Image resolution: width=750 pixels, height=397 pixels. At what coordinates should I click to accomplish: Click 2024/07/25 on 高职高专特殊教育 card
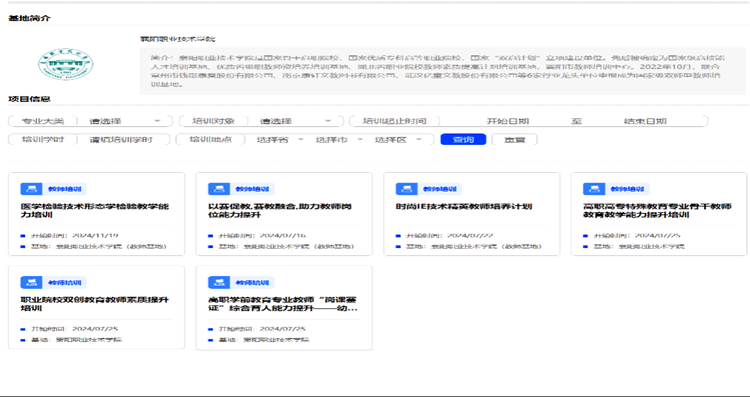658,235
